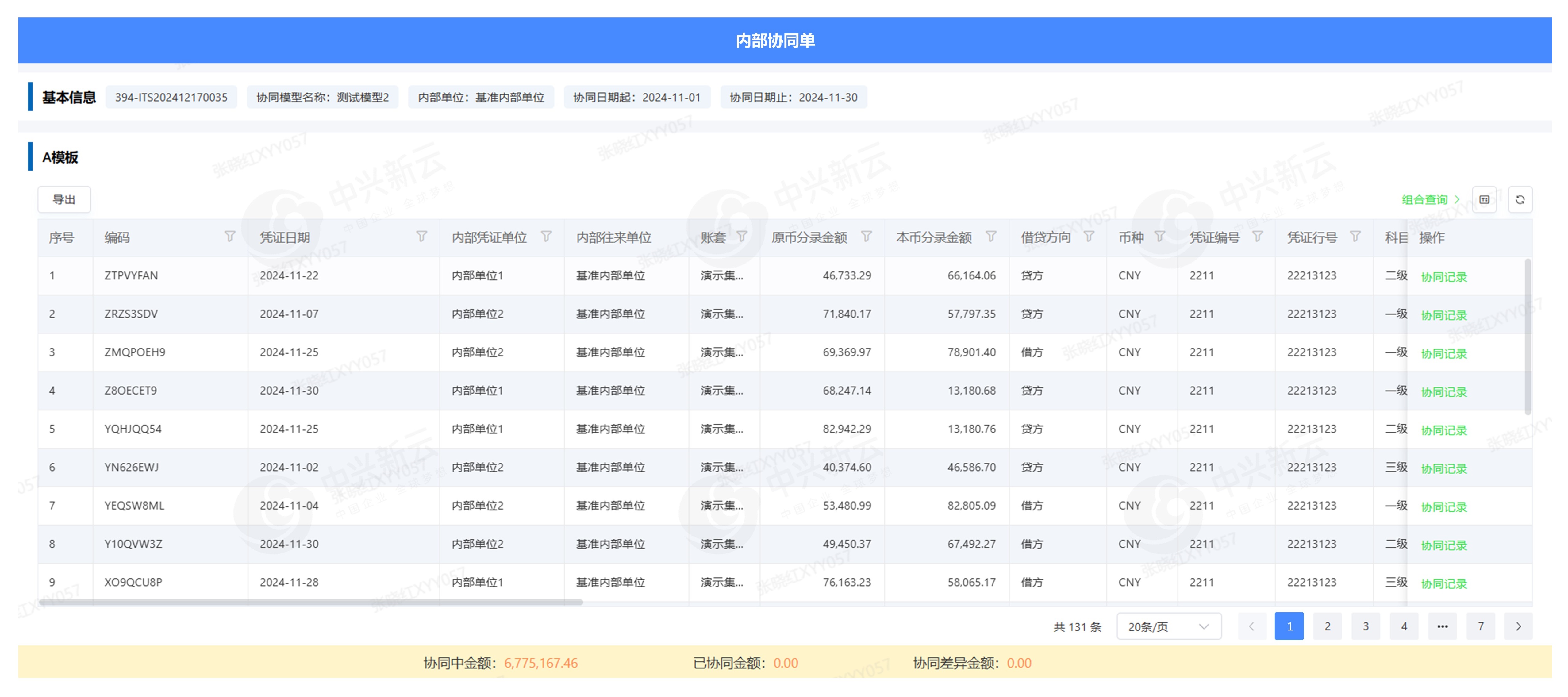Select the document number 394-ITS202412170035 tag
1568x697 pixels.
(171, 97)
